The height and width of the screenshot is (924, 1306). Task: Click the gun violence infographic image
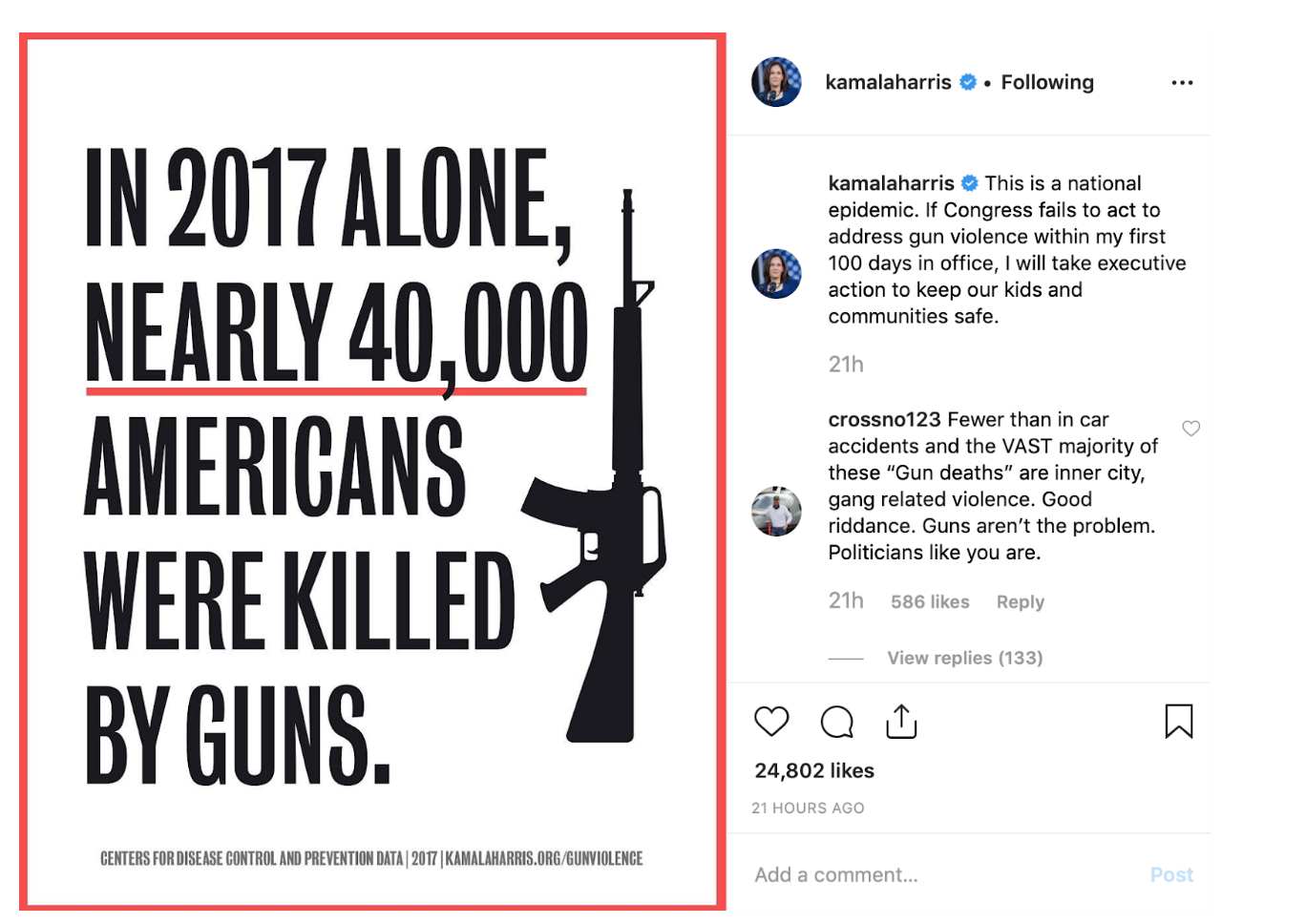pyautogui.click(x=372, y=471)
